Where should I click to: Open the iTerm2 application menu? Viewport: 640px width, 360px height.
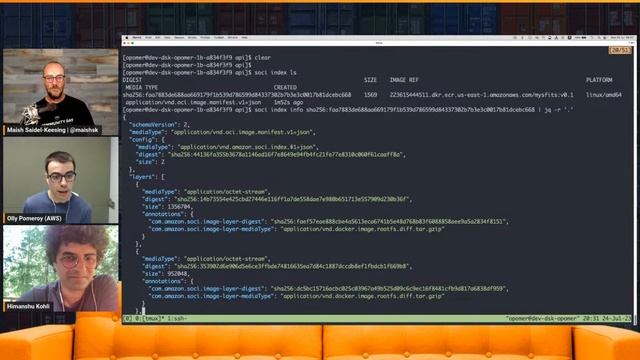[x=137, y=38]
